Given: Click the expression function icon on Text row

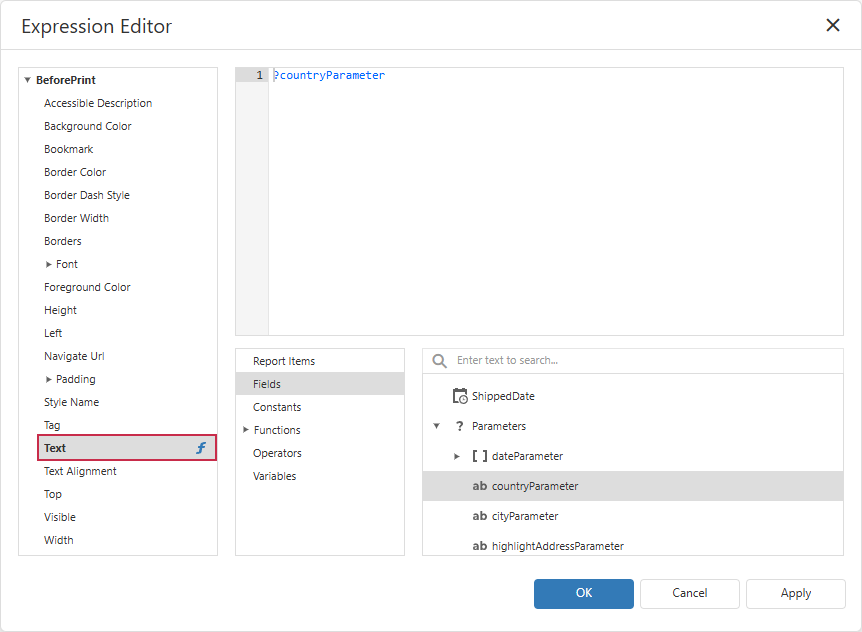Looking at the screenshot, I should [201, 448].
